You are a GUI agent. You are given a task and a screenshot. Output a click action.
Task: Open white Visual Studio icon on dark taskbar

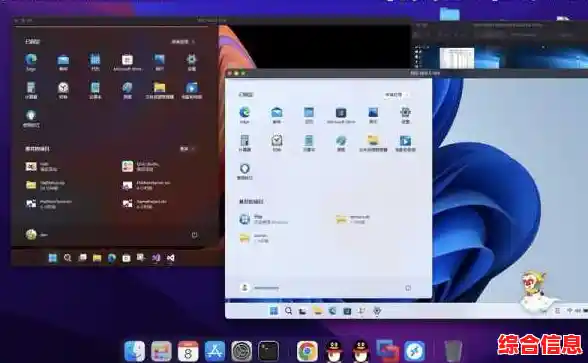click(x=171, y=258)
